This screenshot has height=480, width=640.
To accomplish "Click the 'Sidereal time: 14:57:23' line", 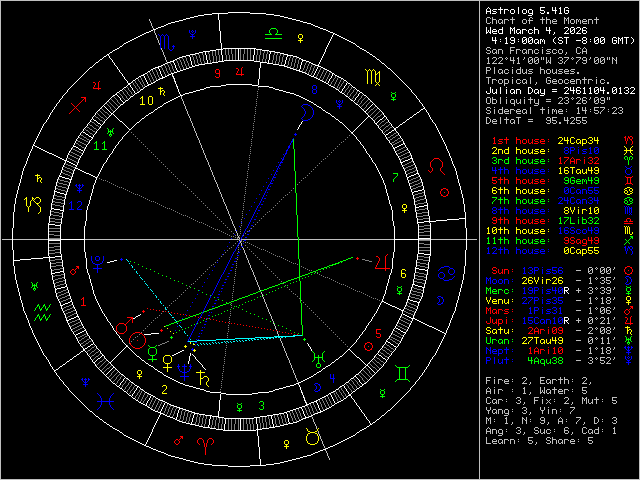I will 553,111.
